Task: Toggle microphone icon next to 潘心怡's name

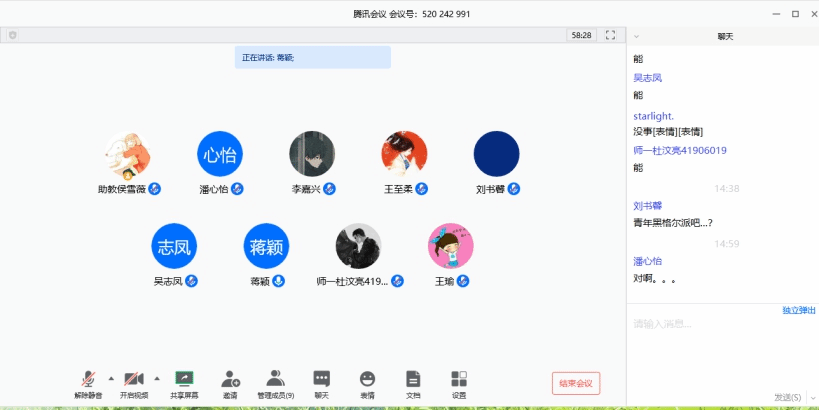Action: coord(237,189)
